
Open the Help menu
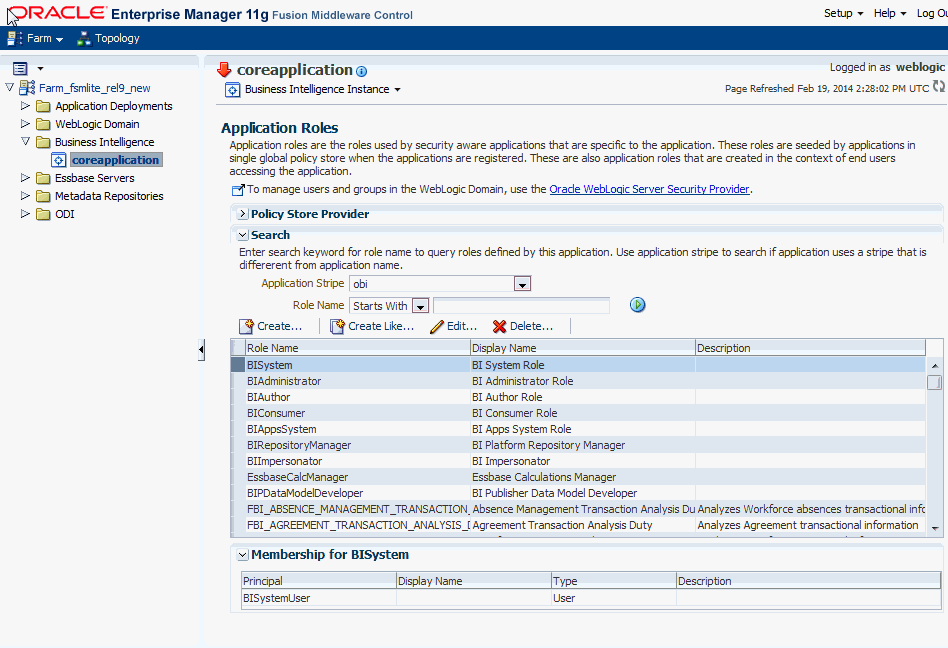(x=889, y=13)
